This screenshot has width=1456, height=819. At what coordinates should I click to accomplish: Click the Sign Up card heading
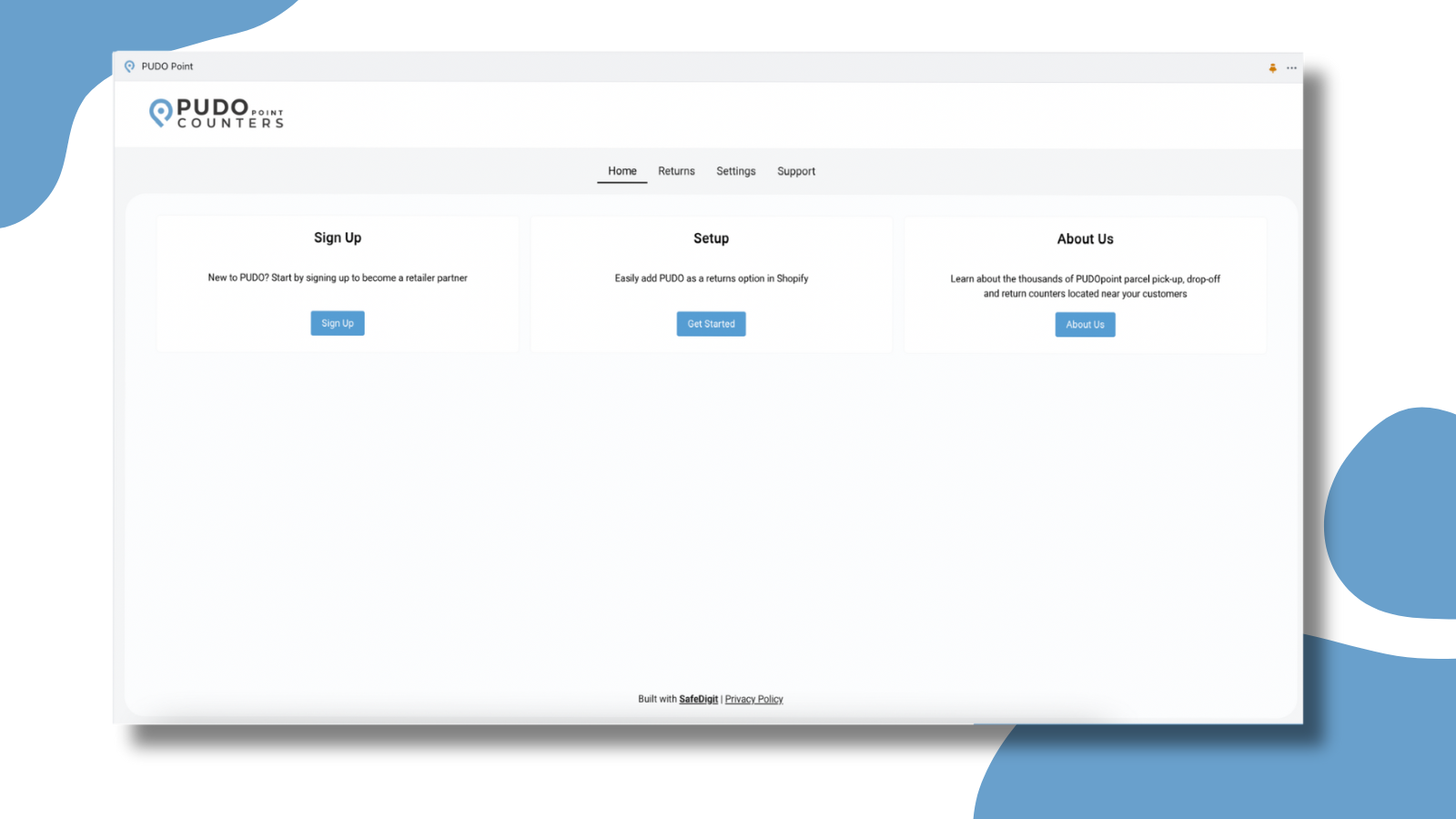coord(338,238)
